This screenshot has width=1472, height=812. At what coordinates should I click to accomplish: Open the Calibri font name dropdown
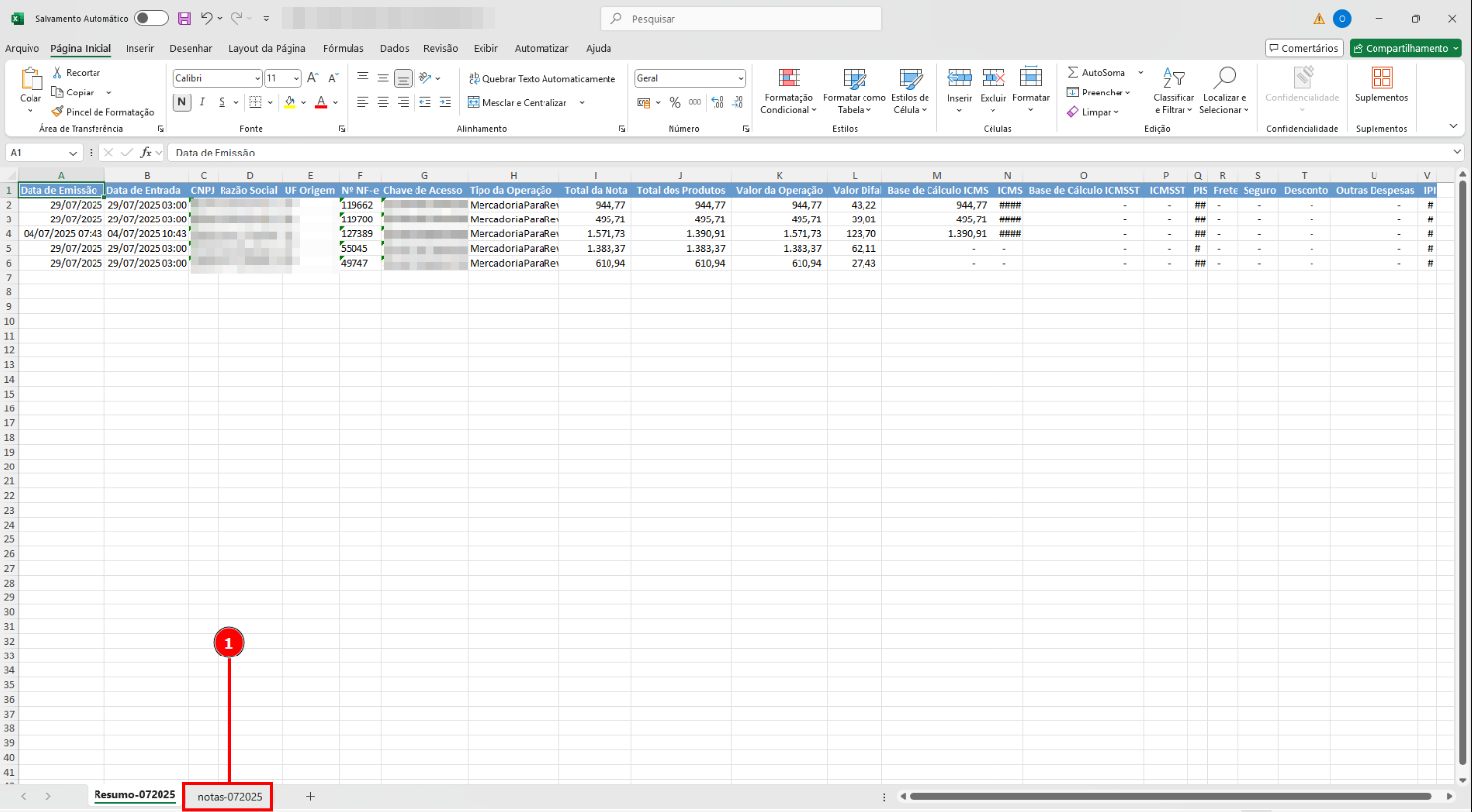click(x=257, y=79)
